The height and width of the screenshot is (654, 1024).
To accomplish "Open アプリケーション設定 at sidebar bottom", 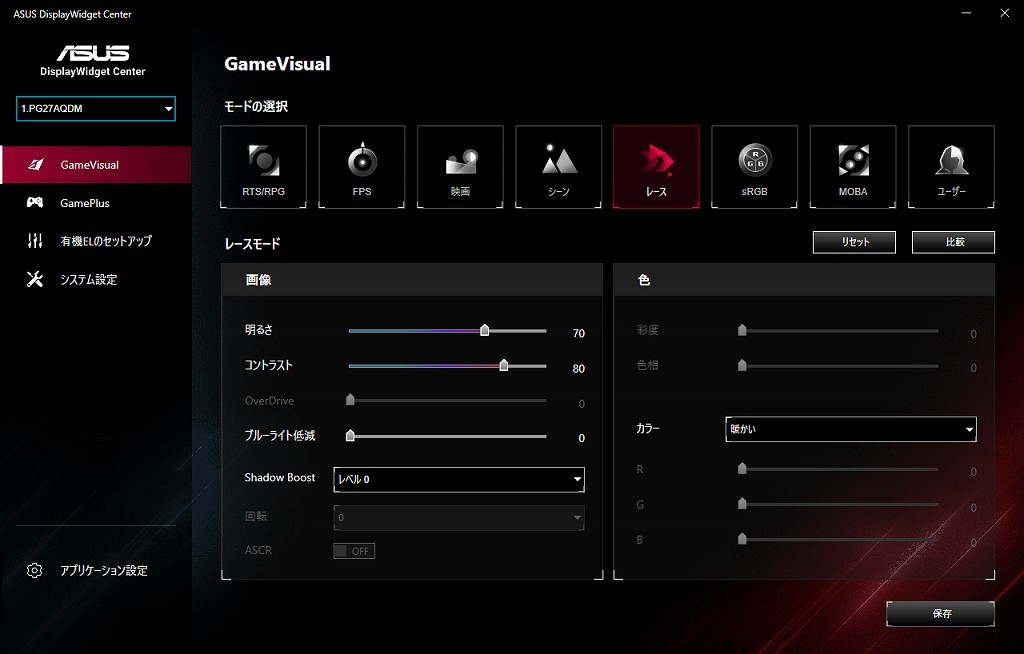I will pyautogui.click(x=95, y=570).
